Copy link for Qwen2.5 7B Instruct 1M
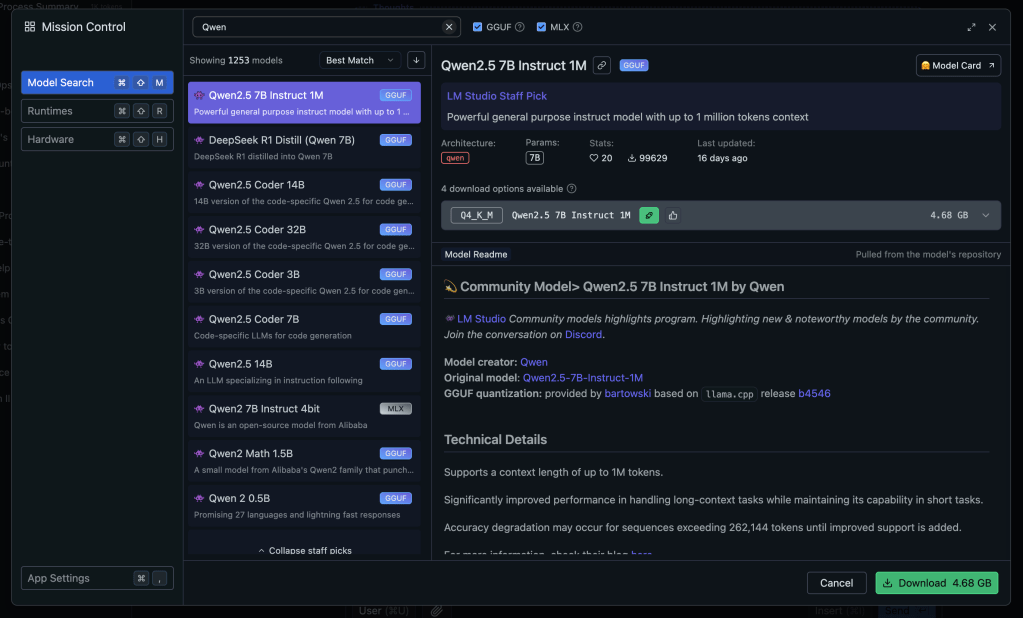1023x618 pixels. pyautogui.click(x=602, y=65)
